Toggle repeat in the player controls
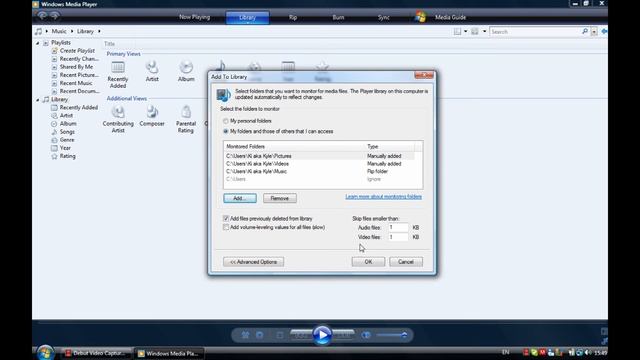Screen dimensions: 640x360 click(x=260, y=335)
